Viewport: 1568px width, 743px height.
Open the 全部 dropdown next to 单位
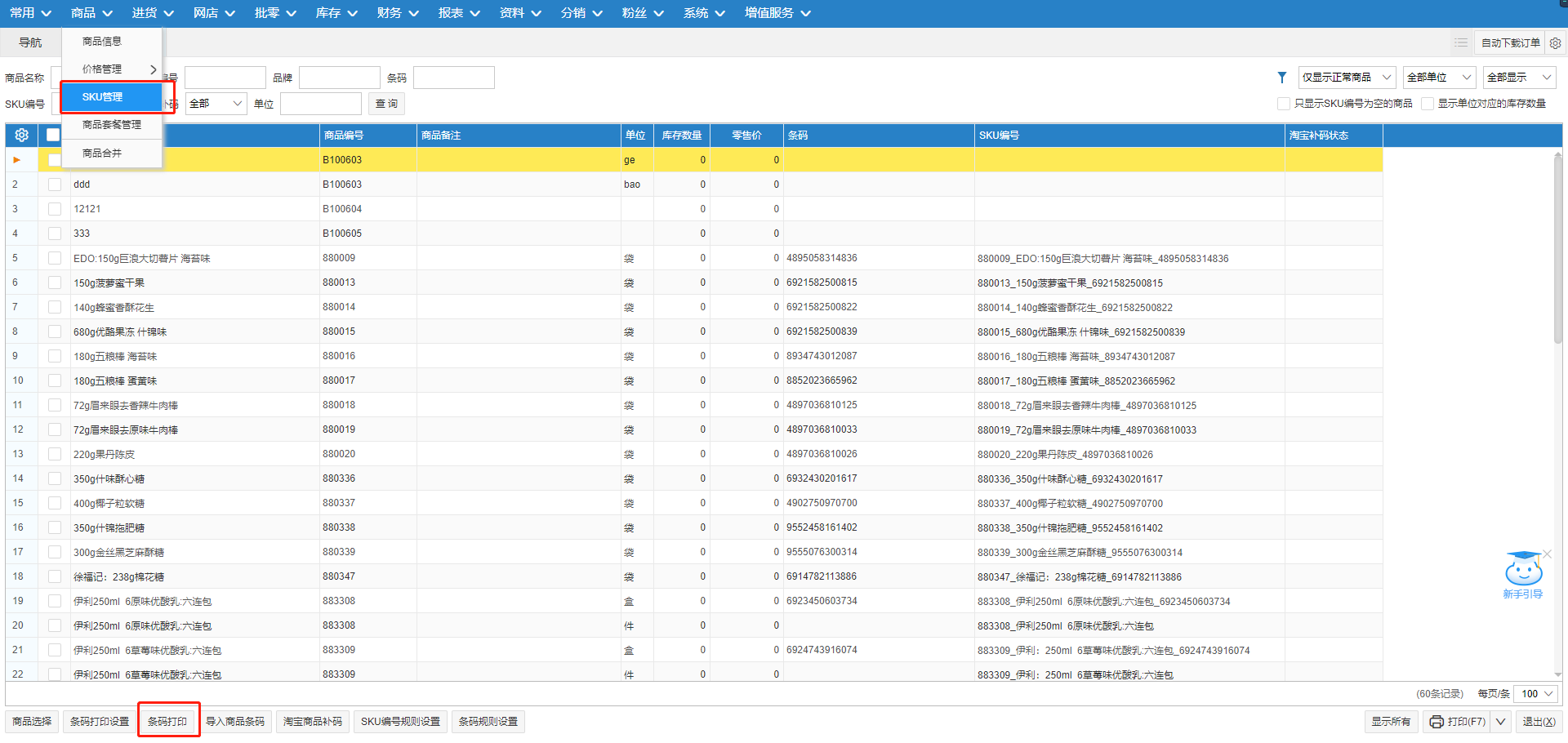[216, 104]
